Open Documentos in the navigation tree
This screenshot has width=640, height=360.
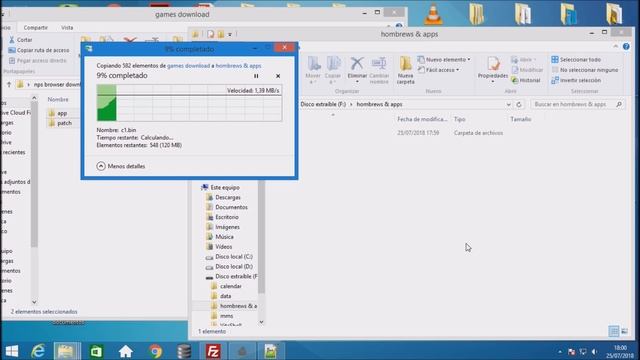click(x=227, y=207)
